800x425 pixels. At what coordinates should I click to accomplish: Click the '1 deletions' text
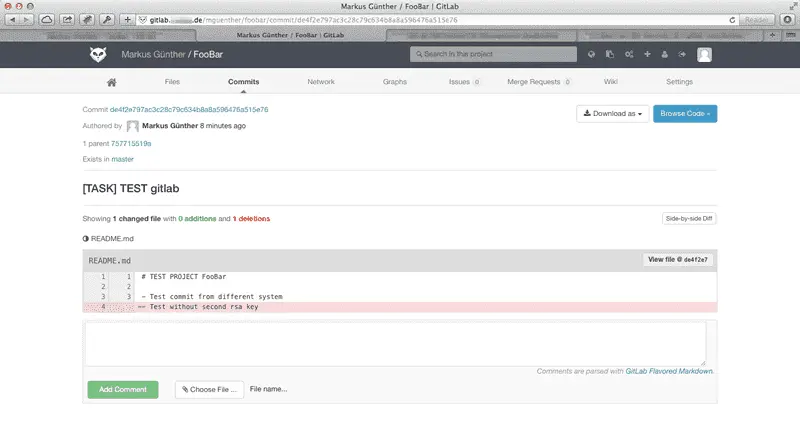click(x=252, y=218)
